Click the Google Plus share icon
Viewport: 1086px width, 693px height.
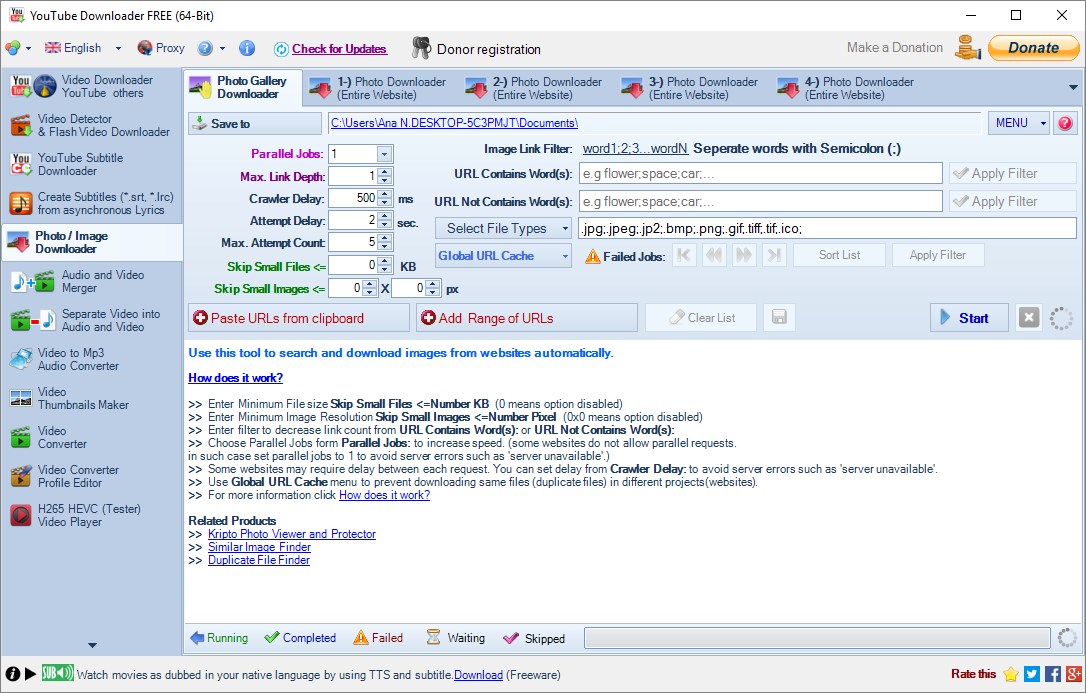[1074, 674]
